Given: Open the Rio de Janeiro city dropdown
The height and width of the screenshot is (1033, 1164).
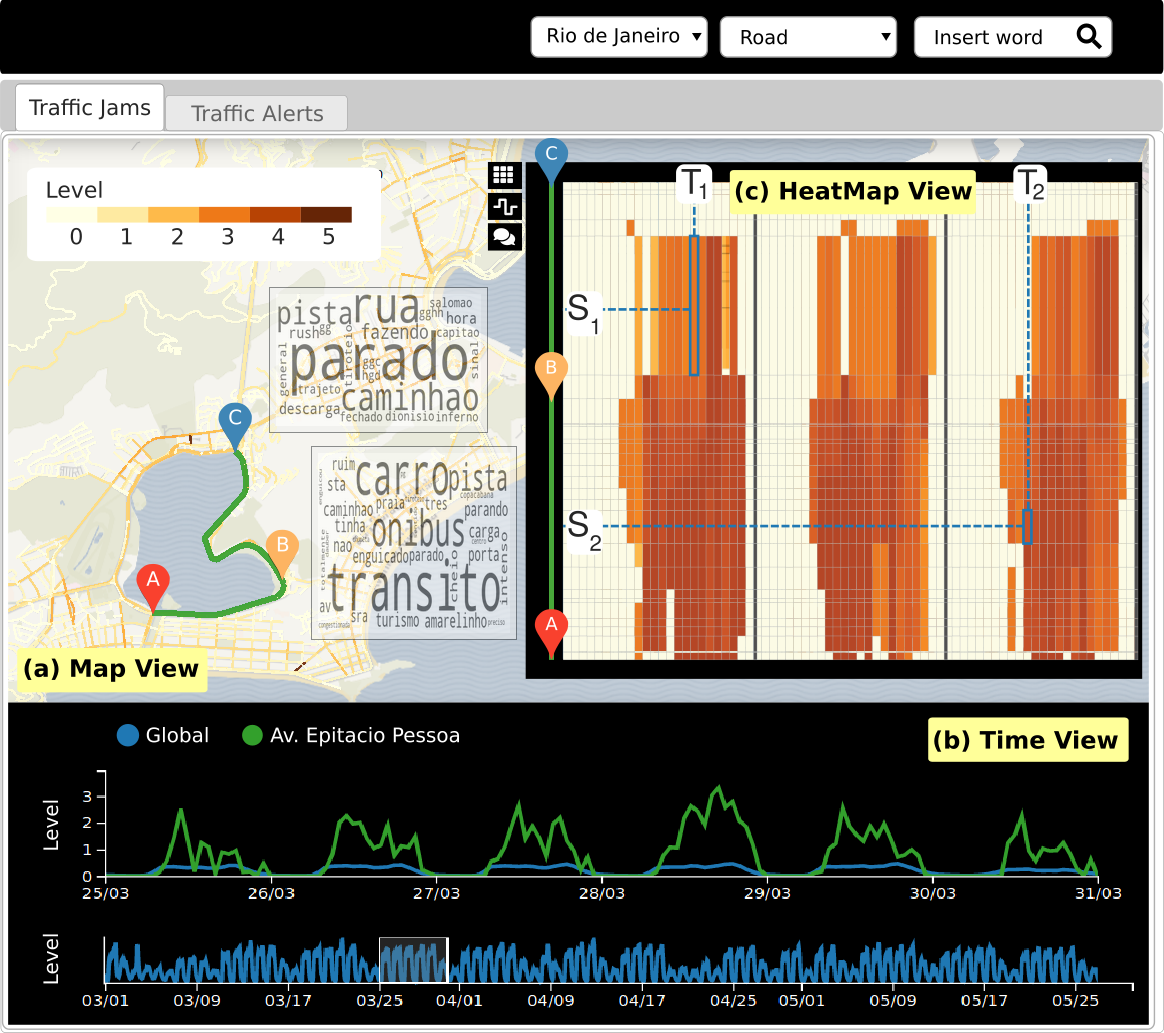Looking at the screenshot, I should 619,37.
